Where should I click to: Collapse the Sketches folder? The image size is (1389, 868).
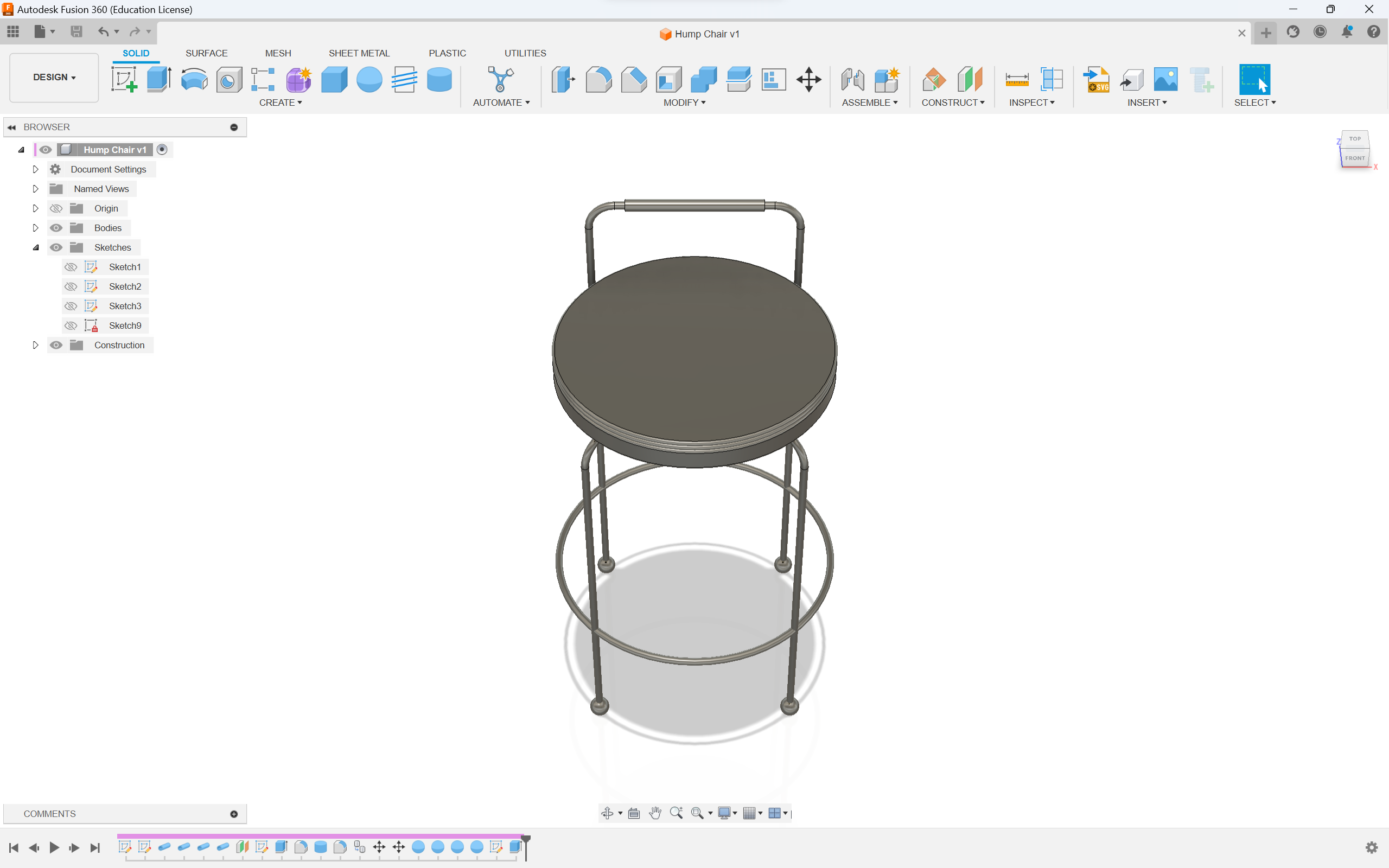tap(36, 247)
